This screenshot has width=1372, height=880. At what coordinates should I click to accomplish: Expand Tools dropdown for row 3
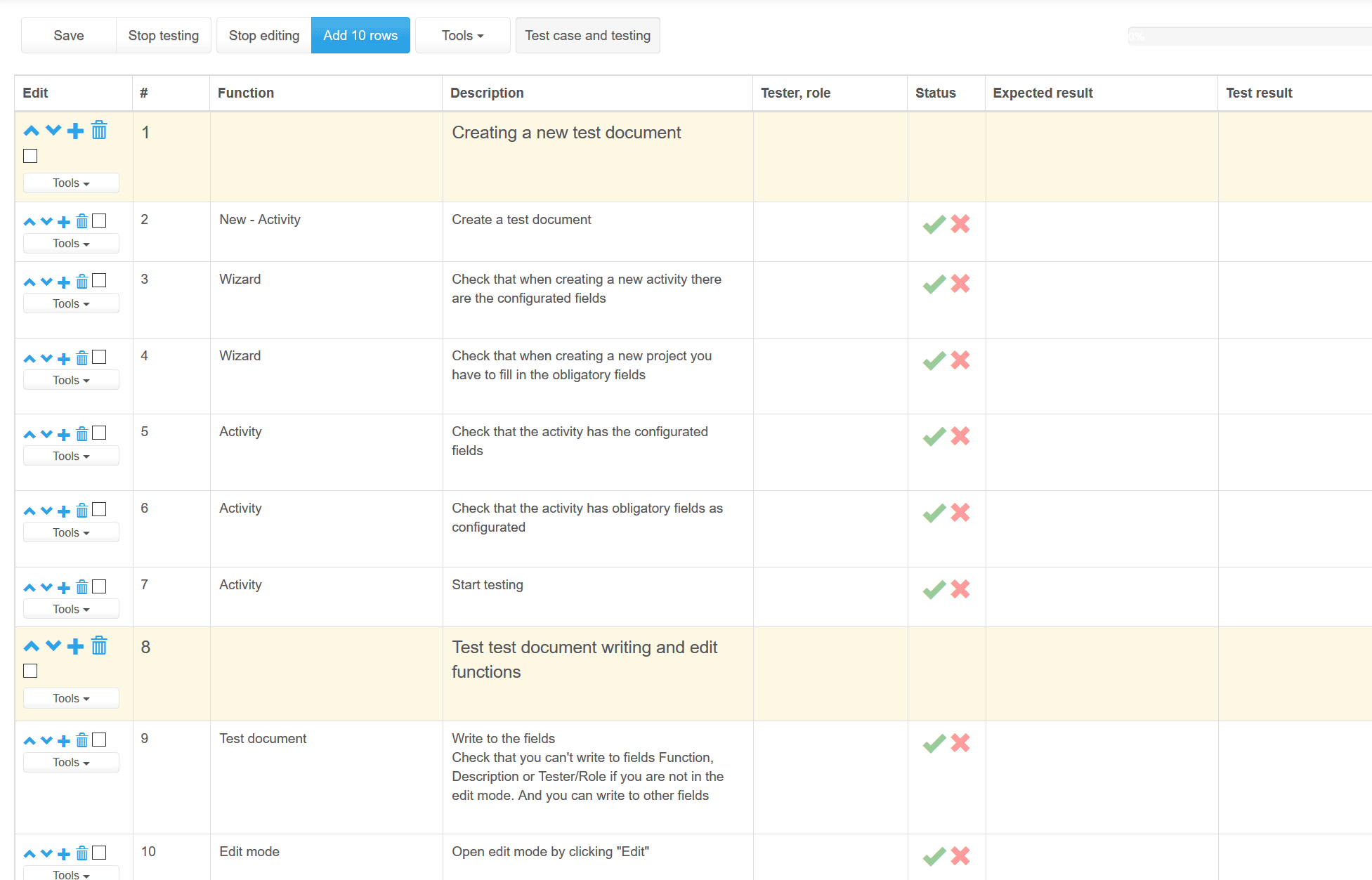pyautogui.click(x=71, y=303)
